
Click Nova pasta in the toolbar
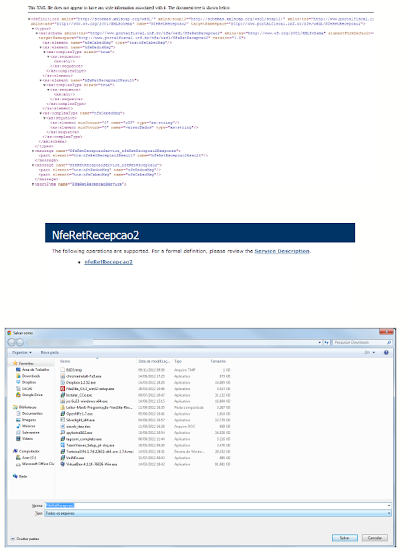click(50, 352)
